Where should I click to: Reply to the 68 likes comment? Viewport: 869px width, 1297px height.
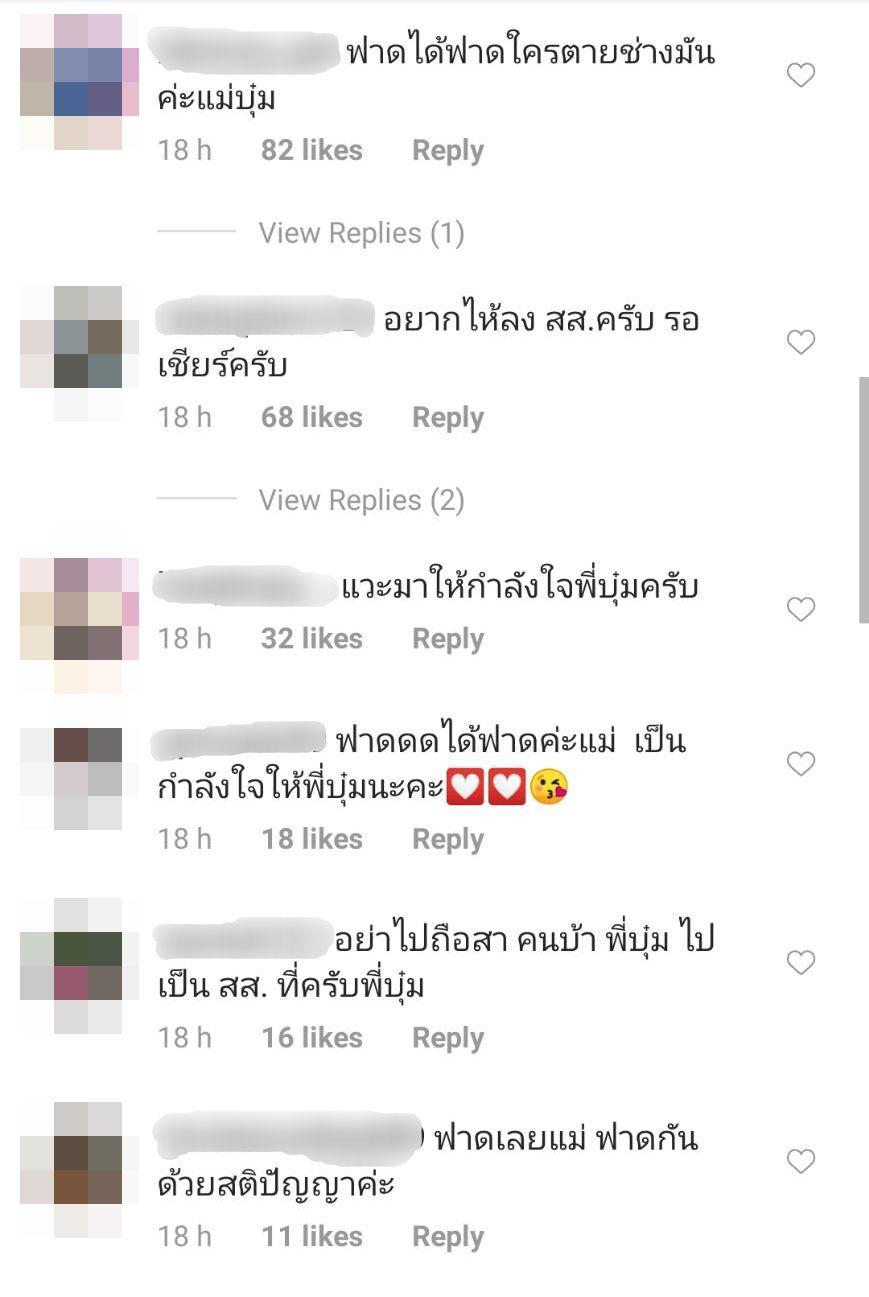(x=448, y=418)
